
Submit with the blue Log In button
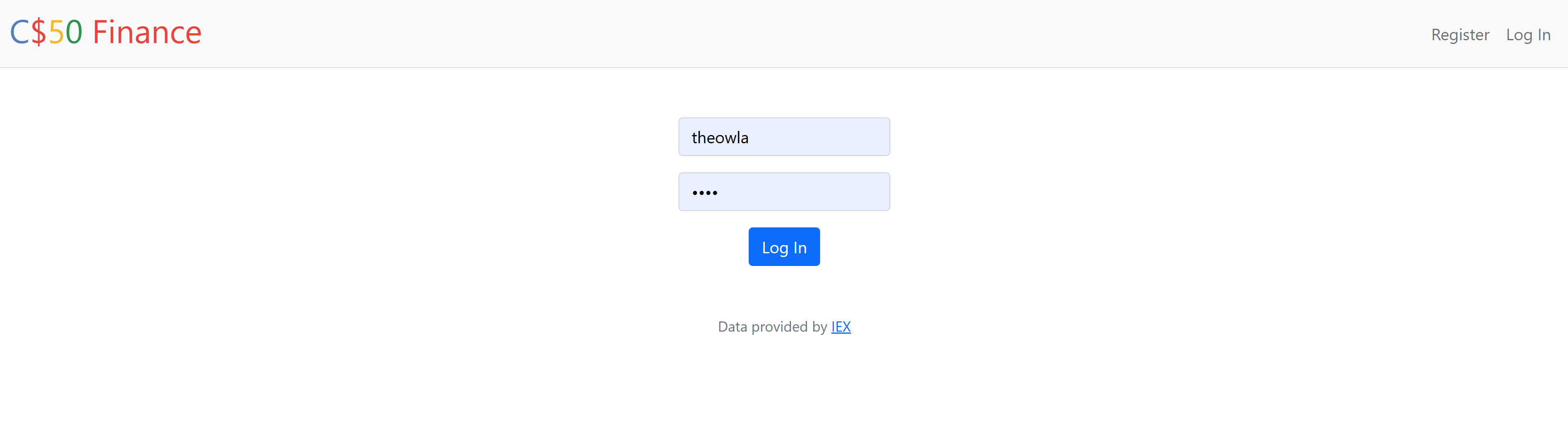click(784, 247)
